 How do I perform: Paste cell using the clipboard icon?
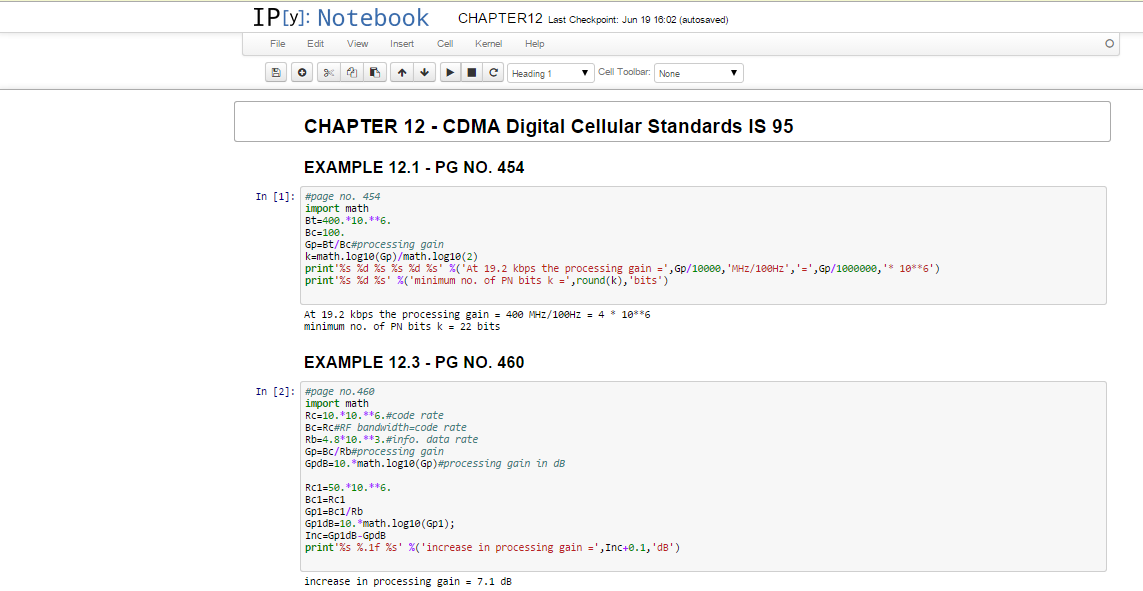[x=375, y=73]
